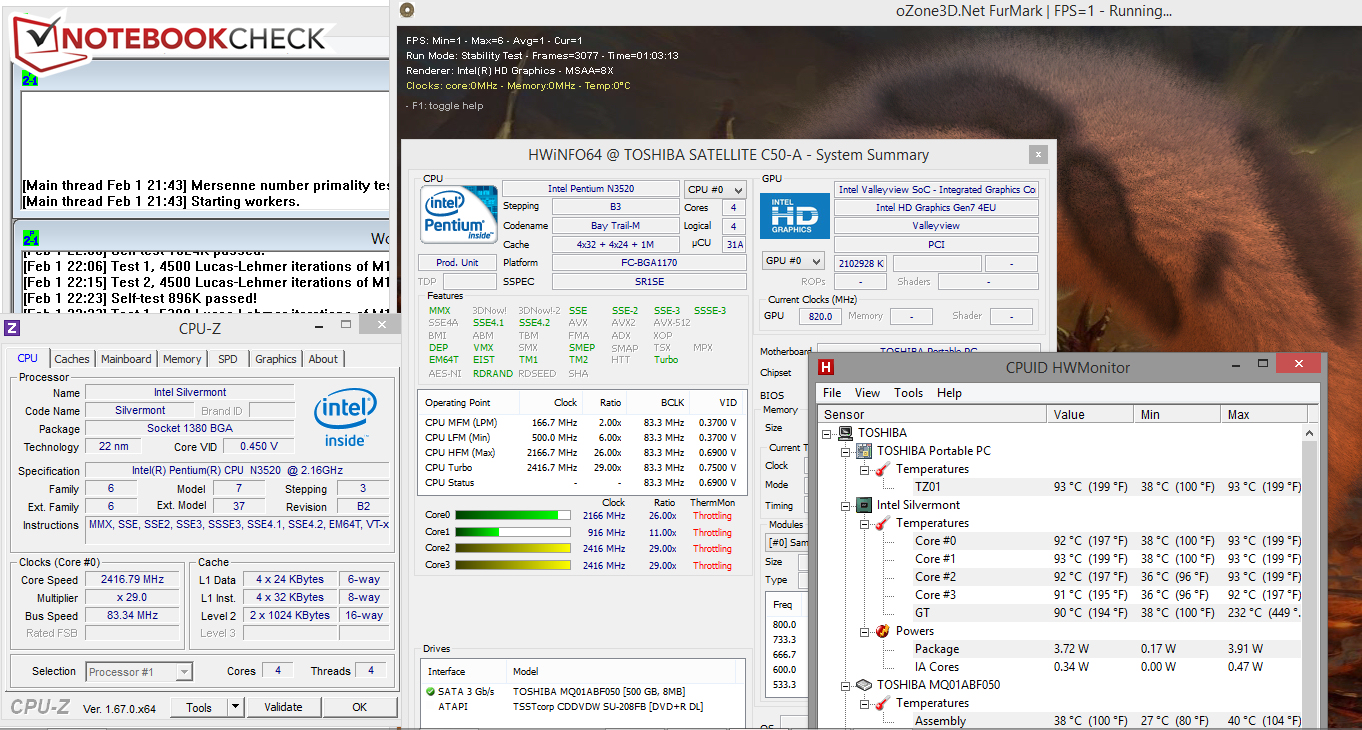The image size is (1362, 730).
Task: Click the Intel Silvermont chip icon
Action: (x=865, y=505)
